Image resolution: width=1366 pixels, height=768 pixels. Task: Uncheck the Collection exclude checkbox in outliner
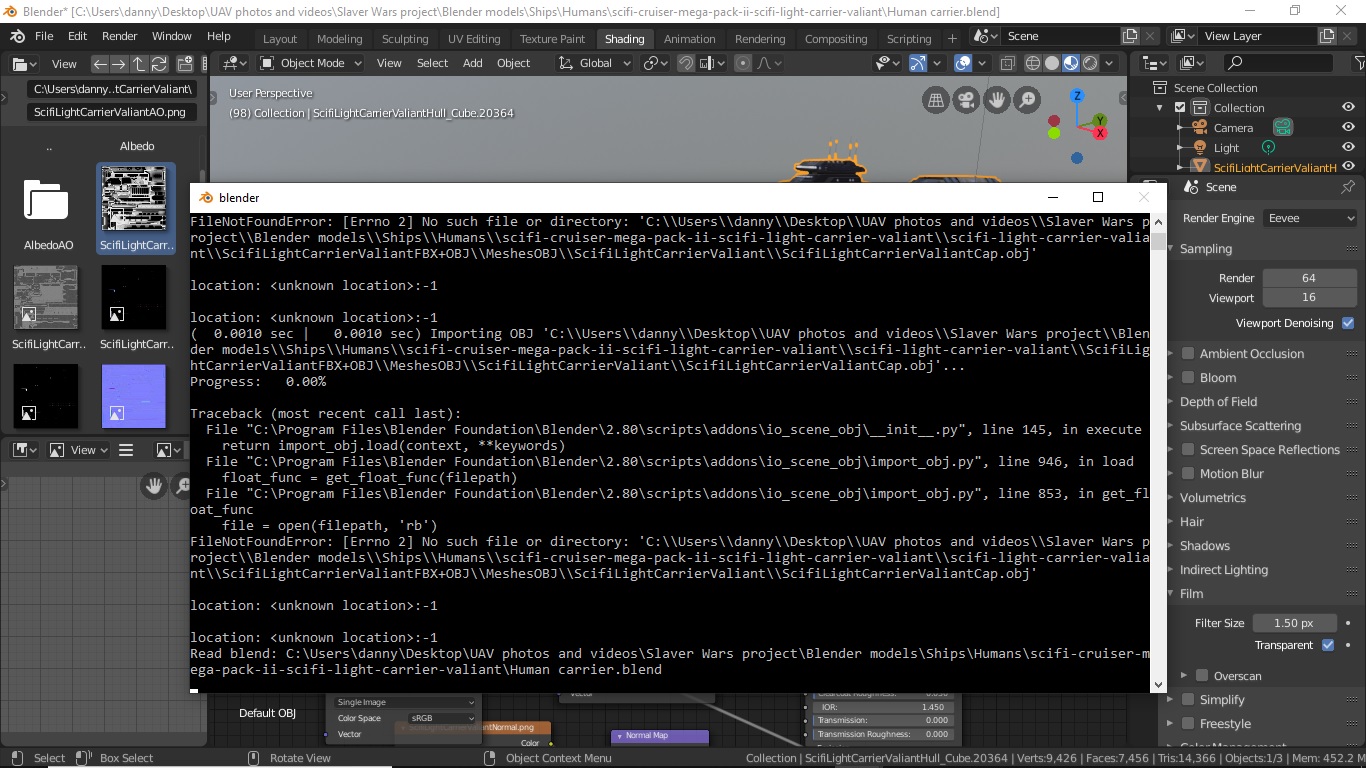(1180, 107)
